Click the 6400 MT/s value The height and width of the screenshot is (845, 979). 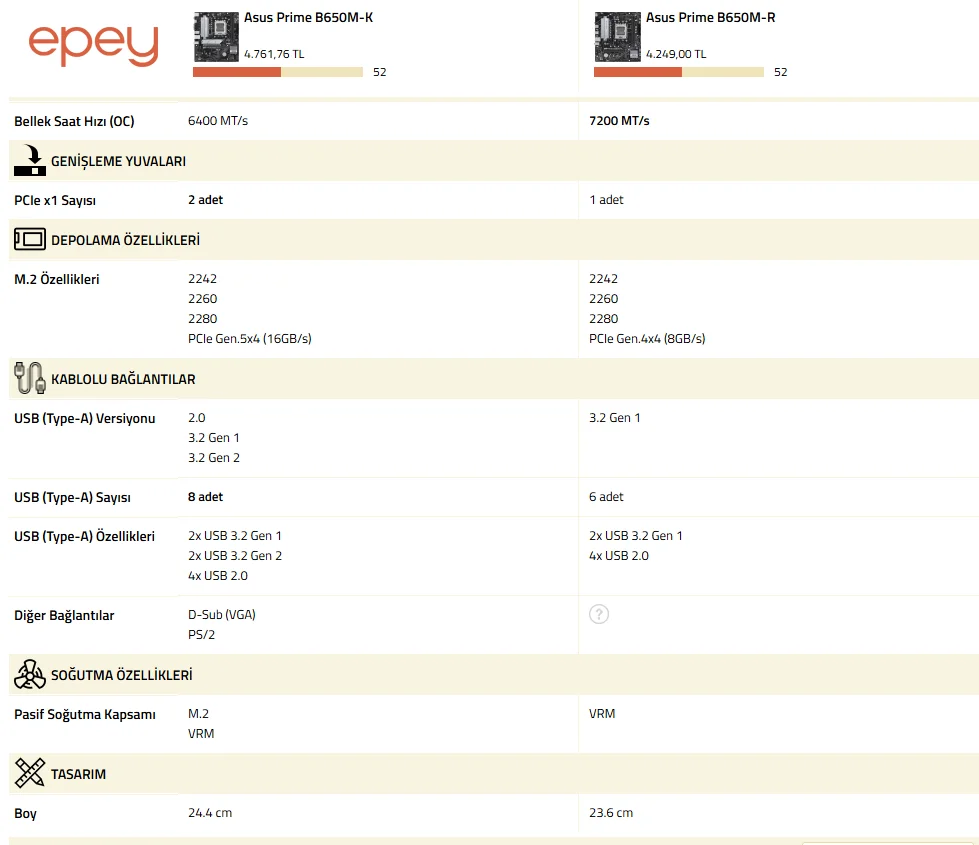218,121
